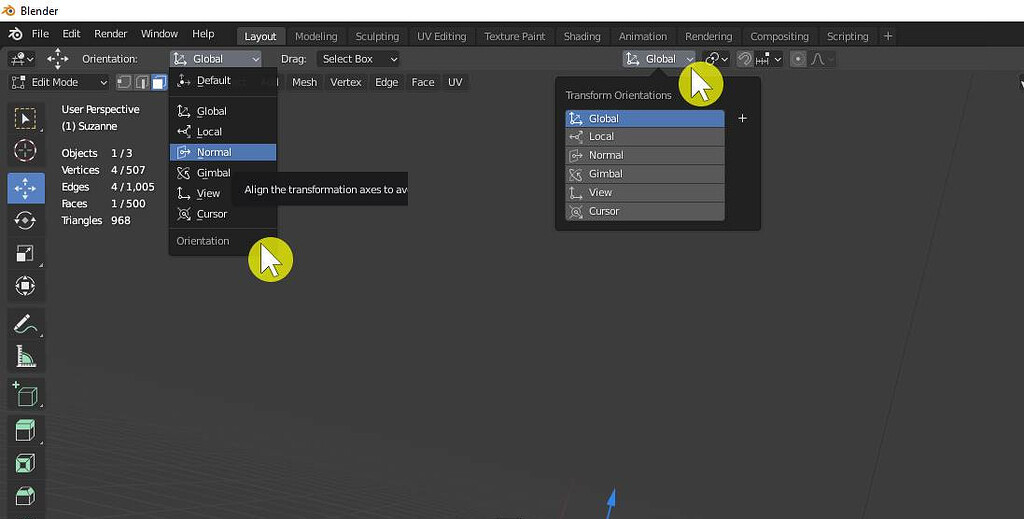
Task: Switch to the UV Editing workspace tab
Action: coord(441,37)
